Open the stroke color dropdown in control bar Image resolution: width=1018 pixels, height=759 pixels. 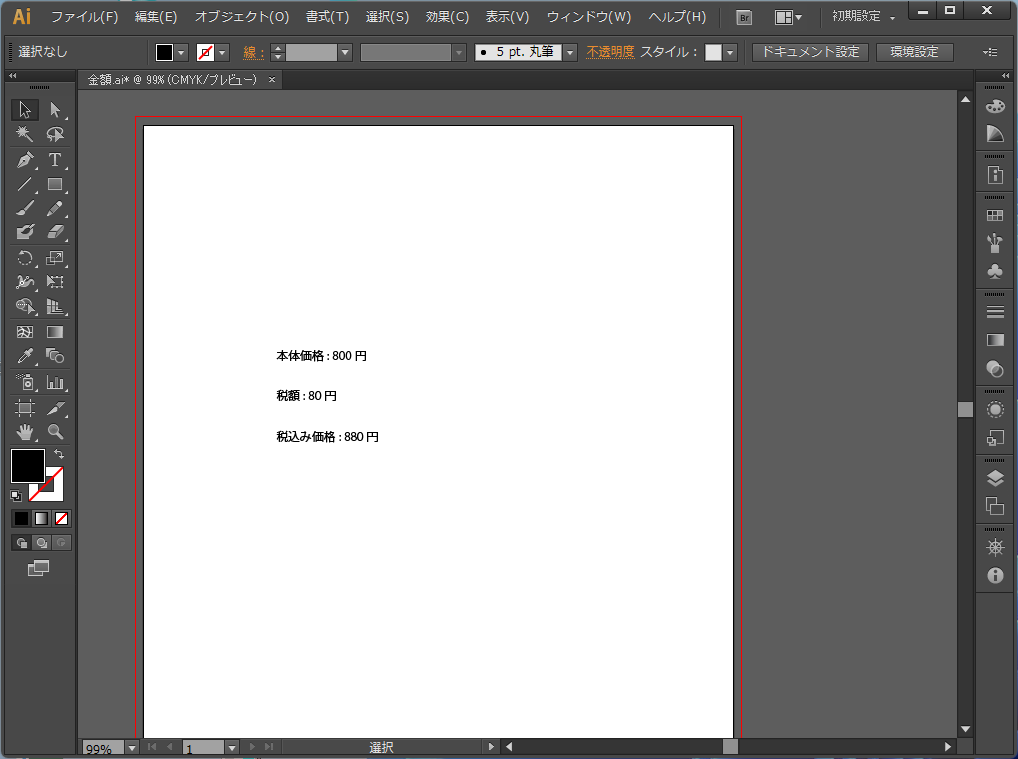222,52
